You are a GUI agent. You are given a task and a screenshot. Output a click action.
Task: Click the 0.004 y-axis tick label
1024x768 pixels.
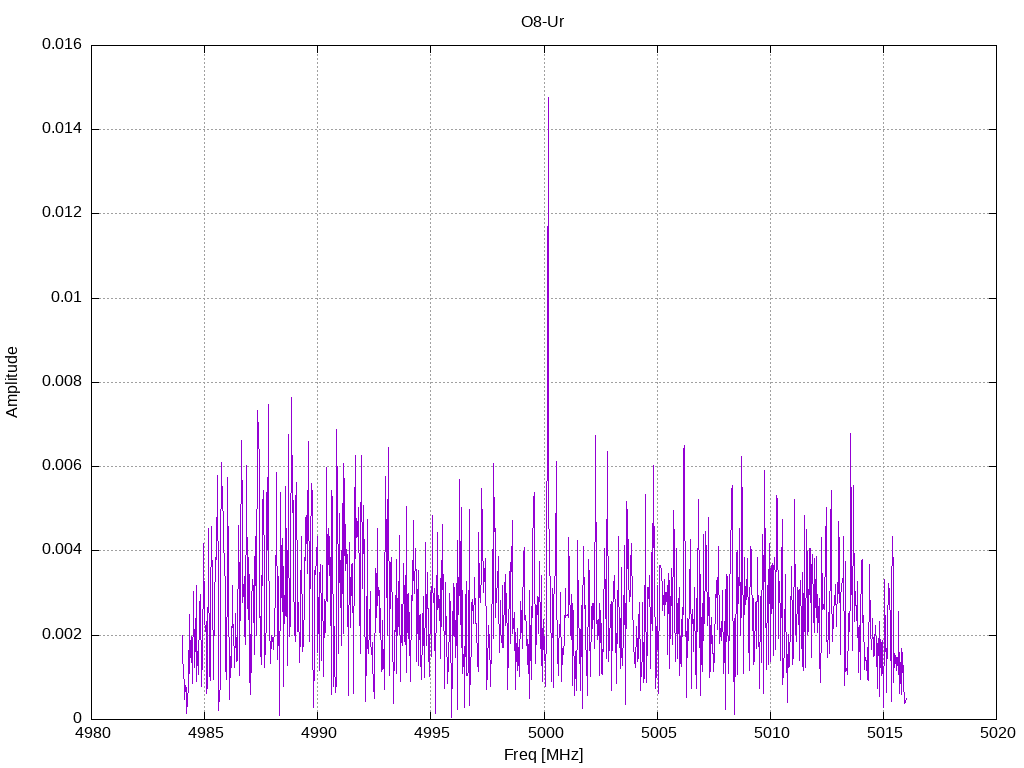click(62, 551)
